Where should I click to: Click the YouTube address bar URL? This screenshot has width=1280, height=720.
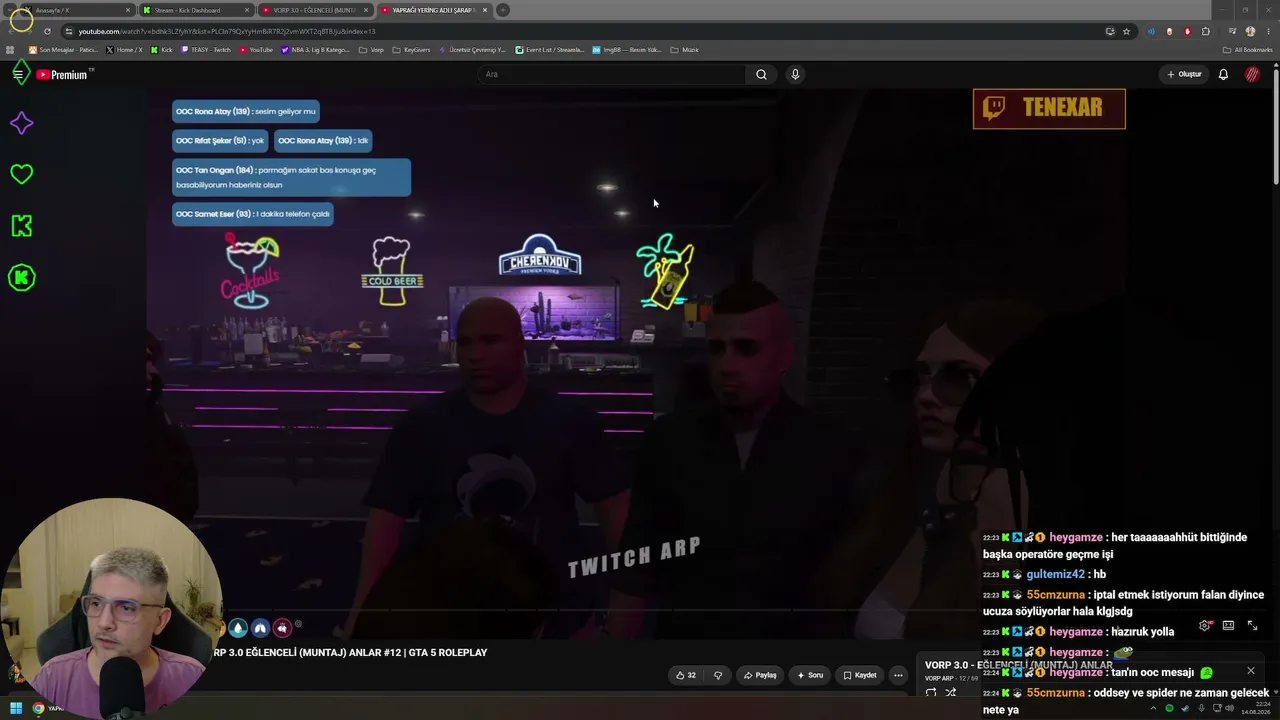[x=227, y=31]
